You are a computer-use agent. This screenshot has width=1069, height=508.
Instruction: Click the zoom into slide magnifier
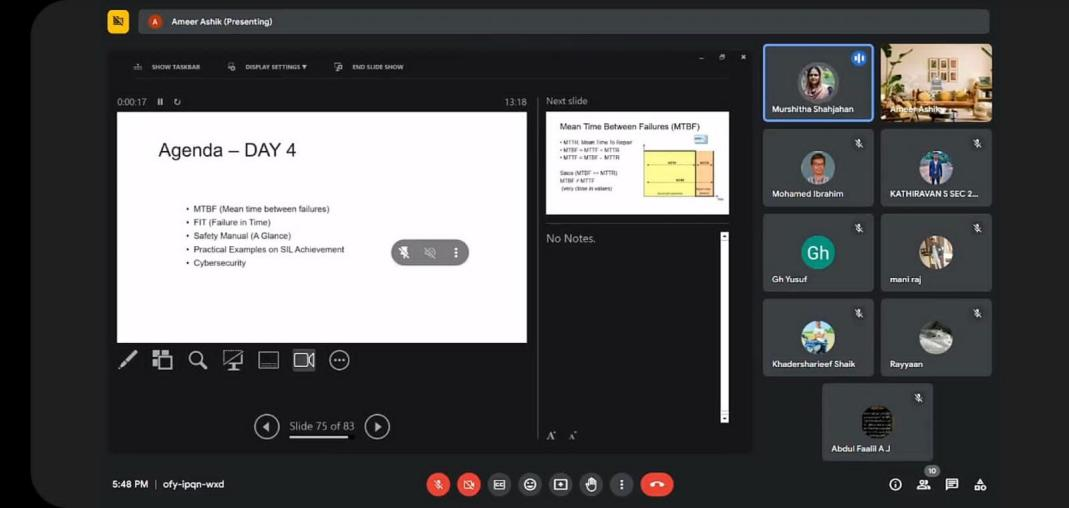(198, 360)
